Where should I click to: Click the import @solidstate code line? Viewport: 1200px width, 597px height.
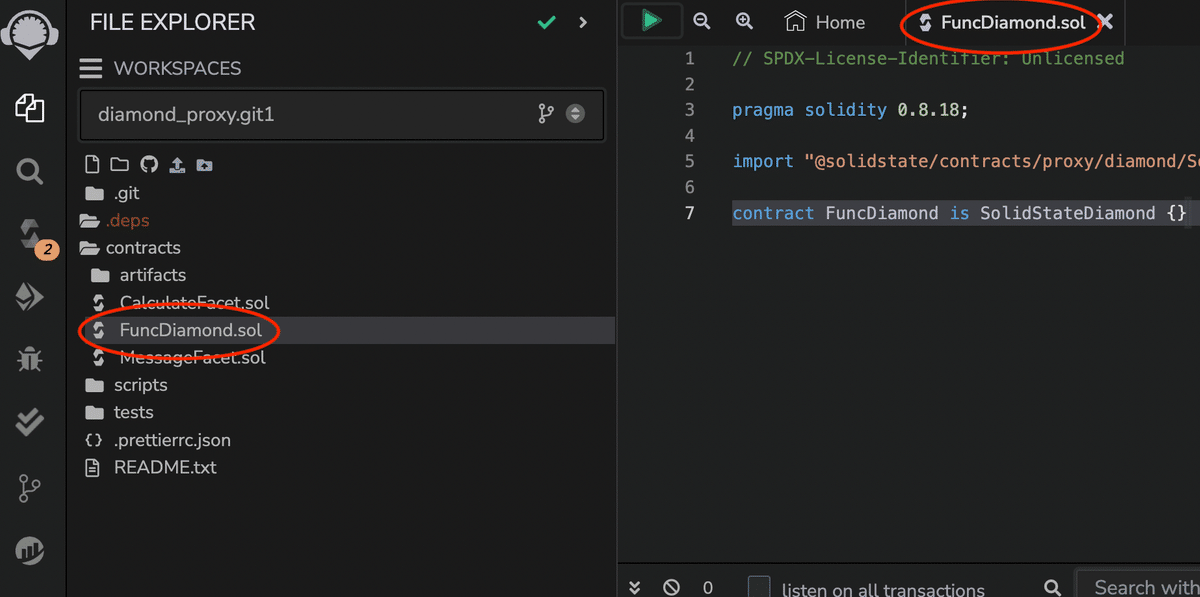[x=966, y=161]
